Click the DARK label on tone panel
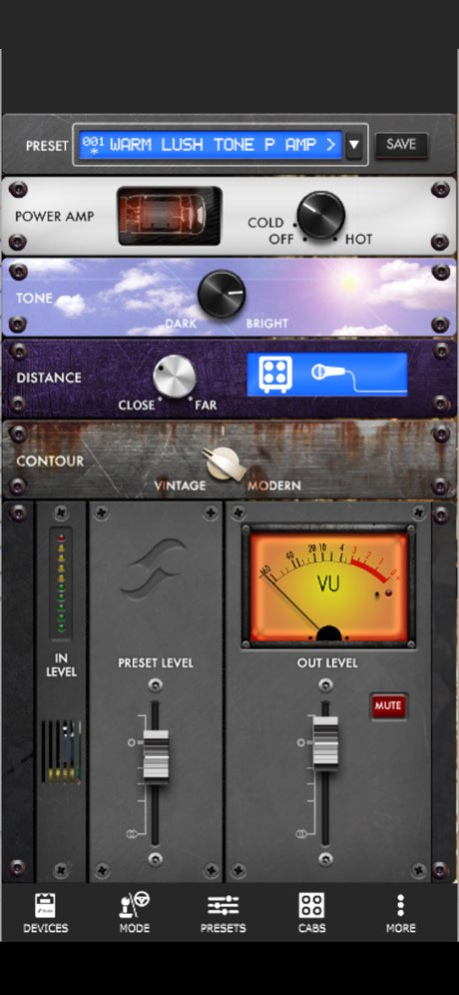The image size is (459, 995). (181, 324)
